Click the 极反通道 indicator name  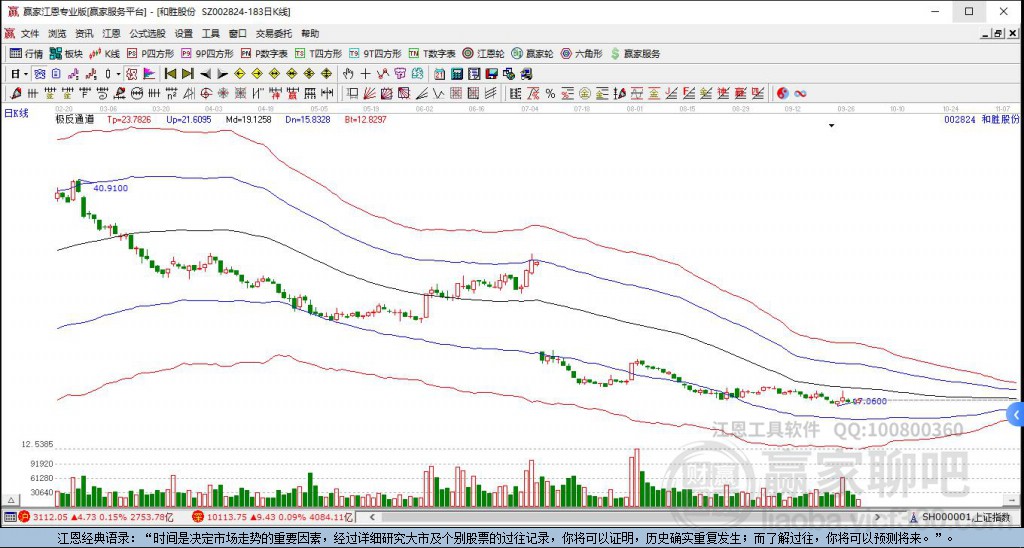click(x=75, y=120)
